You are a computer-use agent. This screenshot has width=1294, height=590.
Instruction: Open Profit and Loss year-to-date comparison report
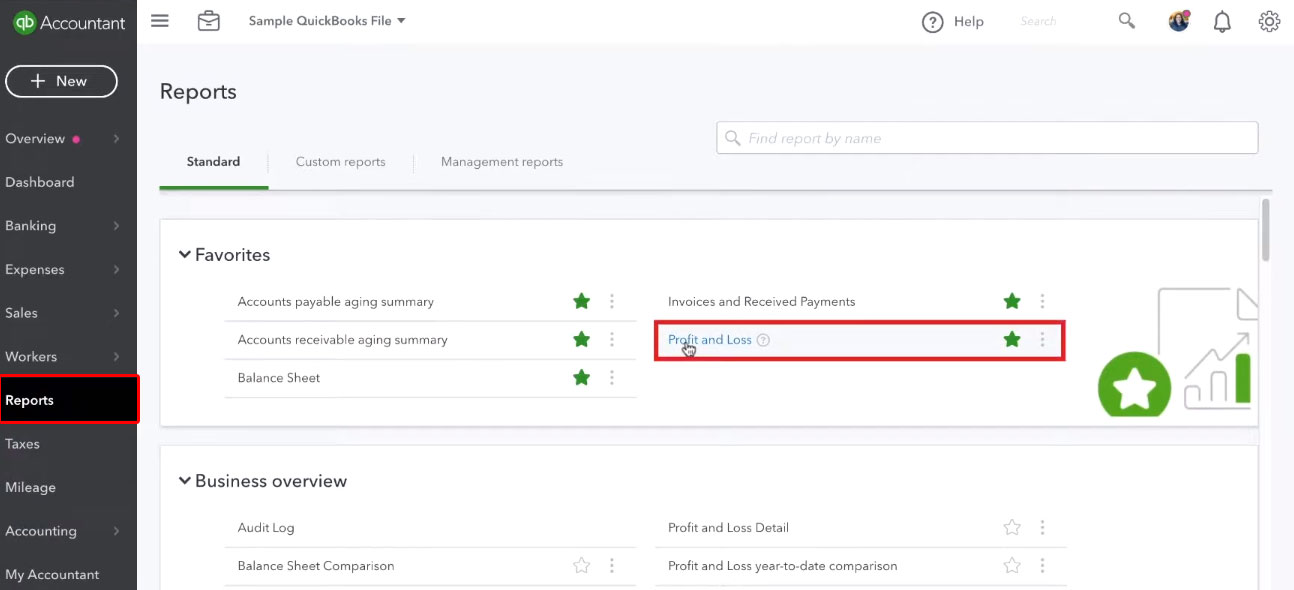click(783, 566)
